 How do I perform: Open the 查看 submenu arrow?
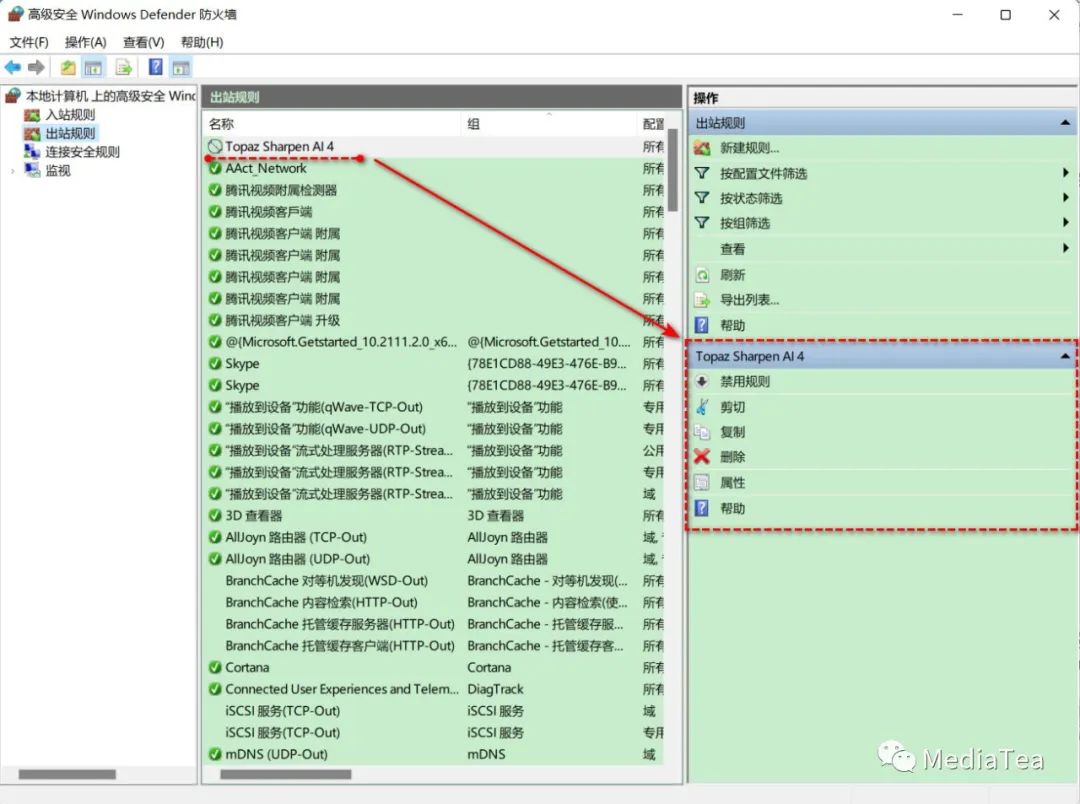[x=1066, y=247]
